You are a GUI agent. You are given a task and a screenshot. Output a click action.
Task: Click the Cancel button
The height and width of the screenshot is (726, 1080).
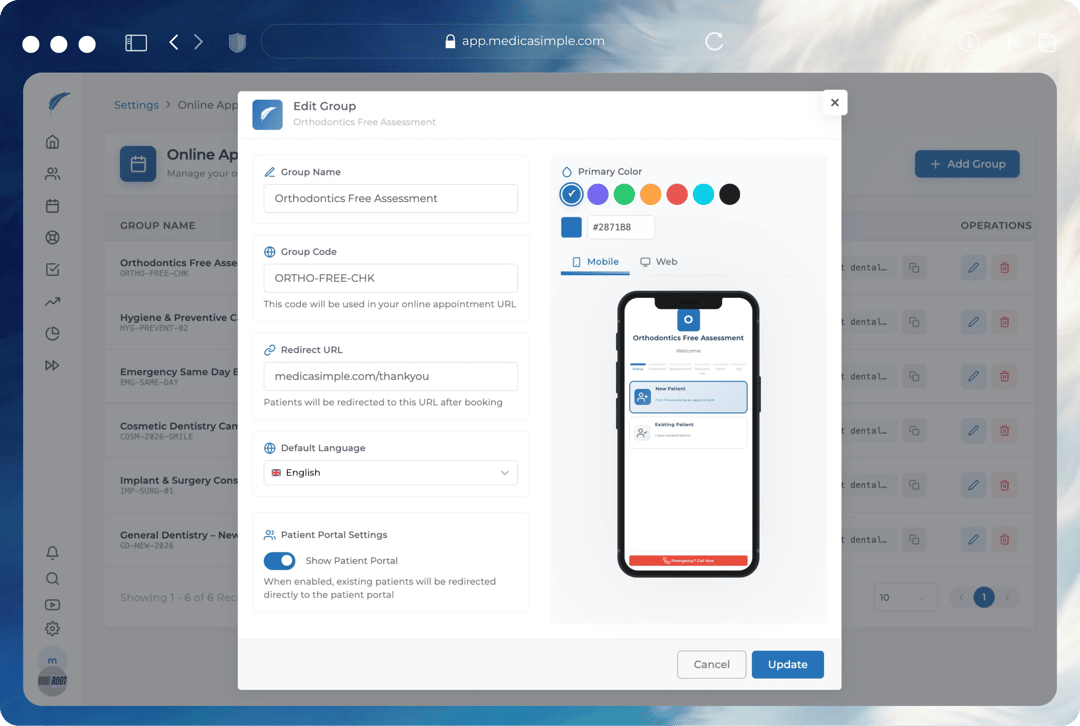(711, 665)
